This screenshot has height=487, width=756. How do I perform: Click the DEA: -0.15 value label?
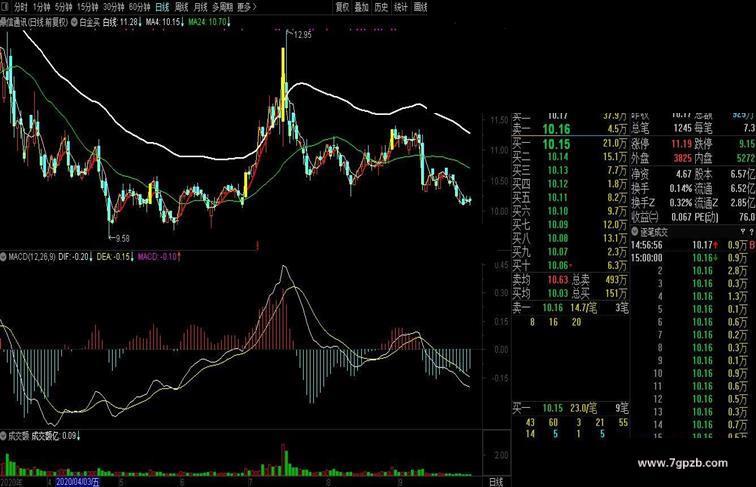click(x=115, y=257)
